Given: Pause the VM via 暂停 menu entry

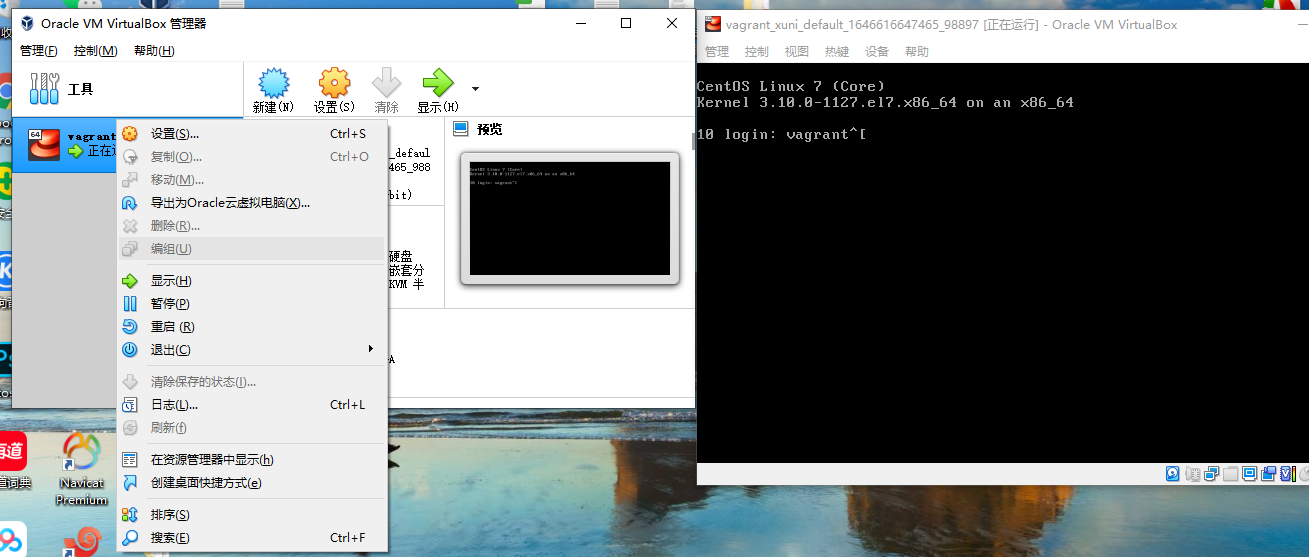Looking at the screenshot, I should coord(251,304).
